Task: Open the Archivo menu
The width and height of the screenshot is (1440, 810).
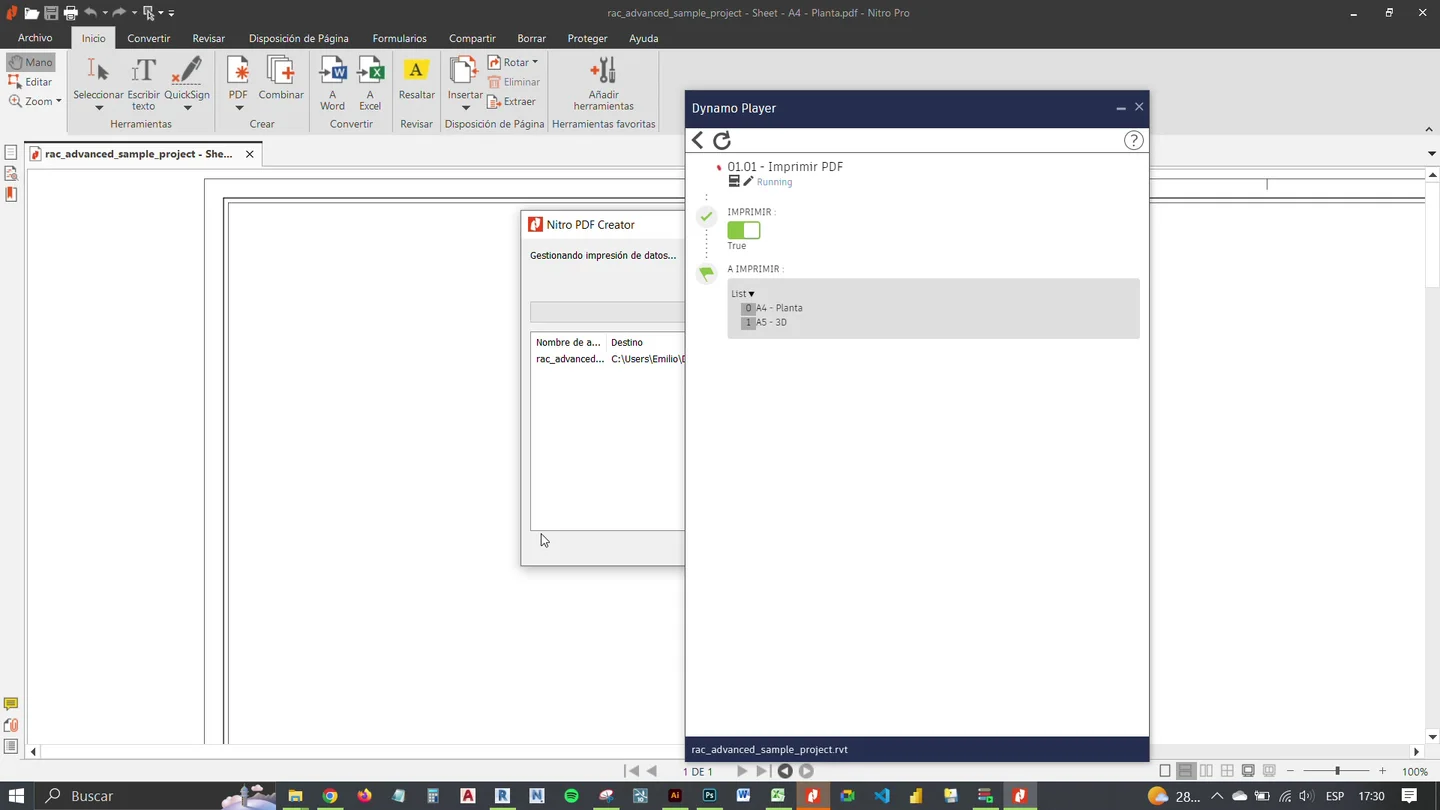Action: pyautogui.click(x=35, y=38)
